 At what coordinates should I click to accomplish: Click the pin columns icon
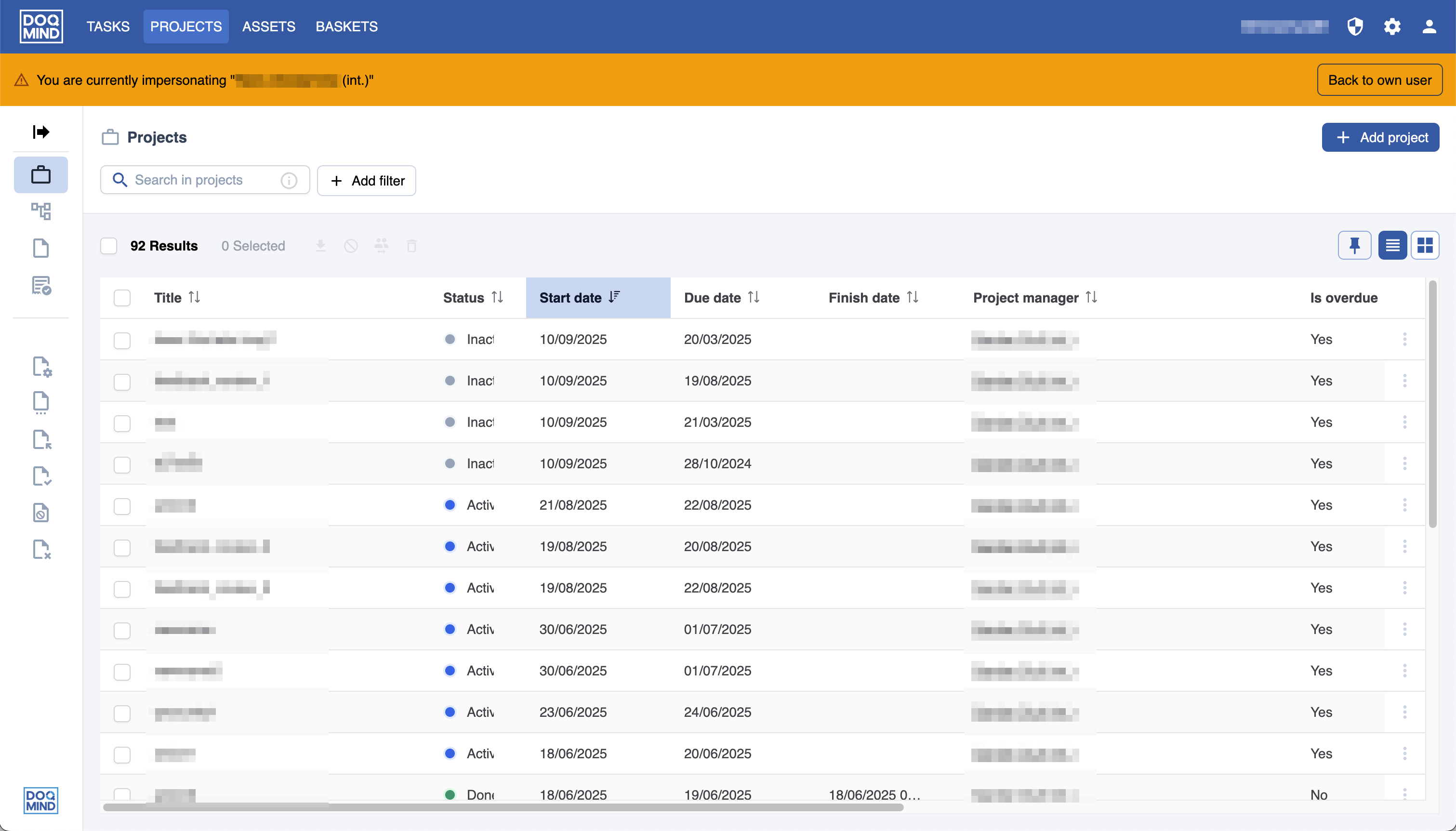coord(1354,245)
